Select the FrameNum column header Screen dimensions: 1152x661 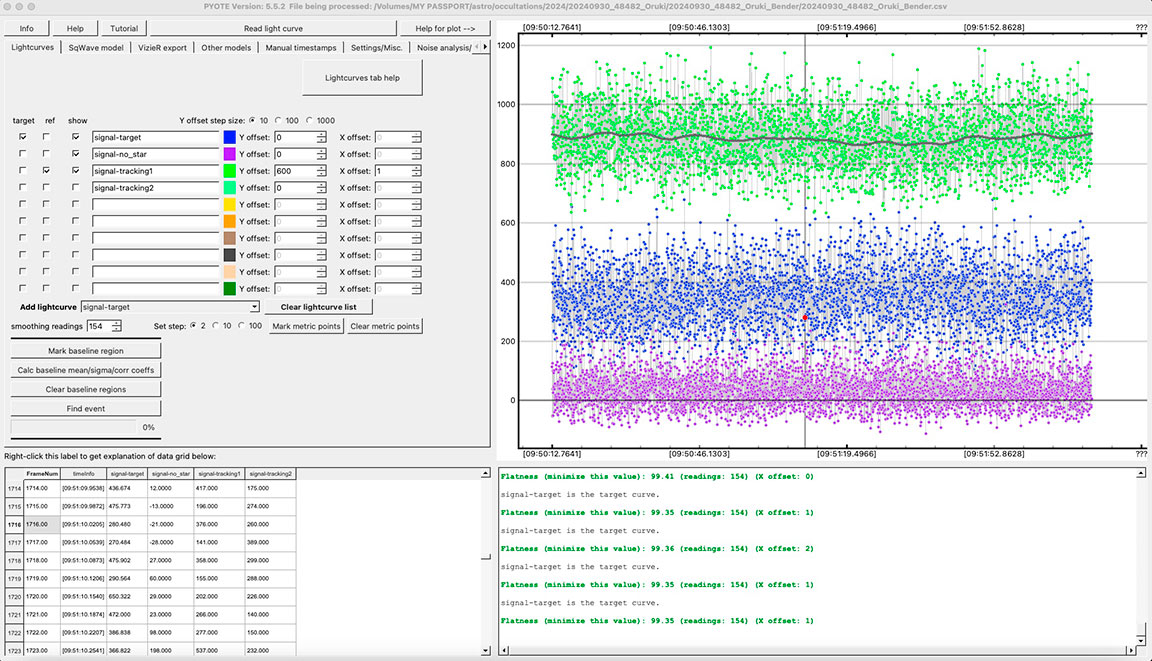coord(42,474)
